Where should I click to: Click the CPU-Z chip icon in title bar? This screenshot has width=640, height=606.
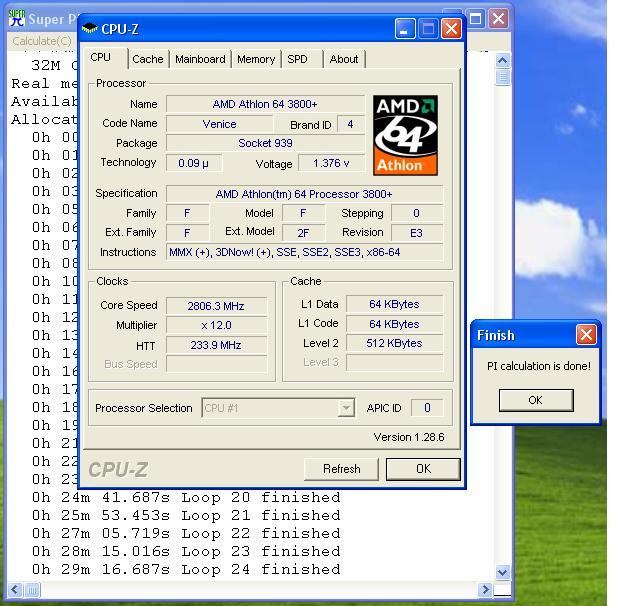pos(89,29)
